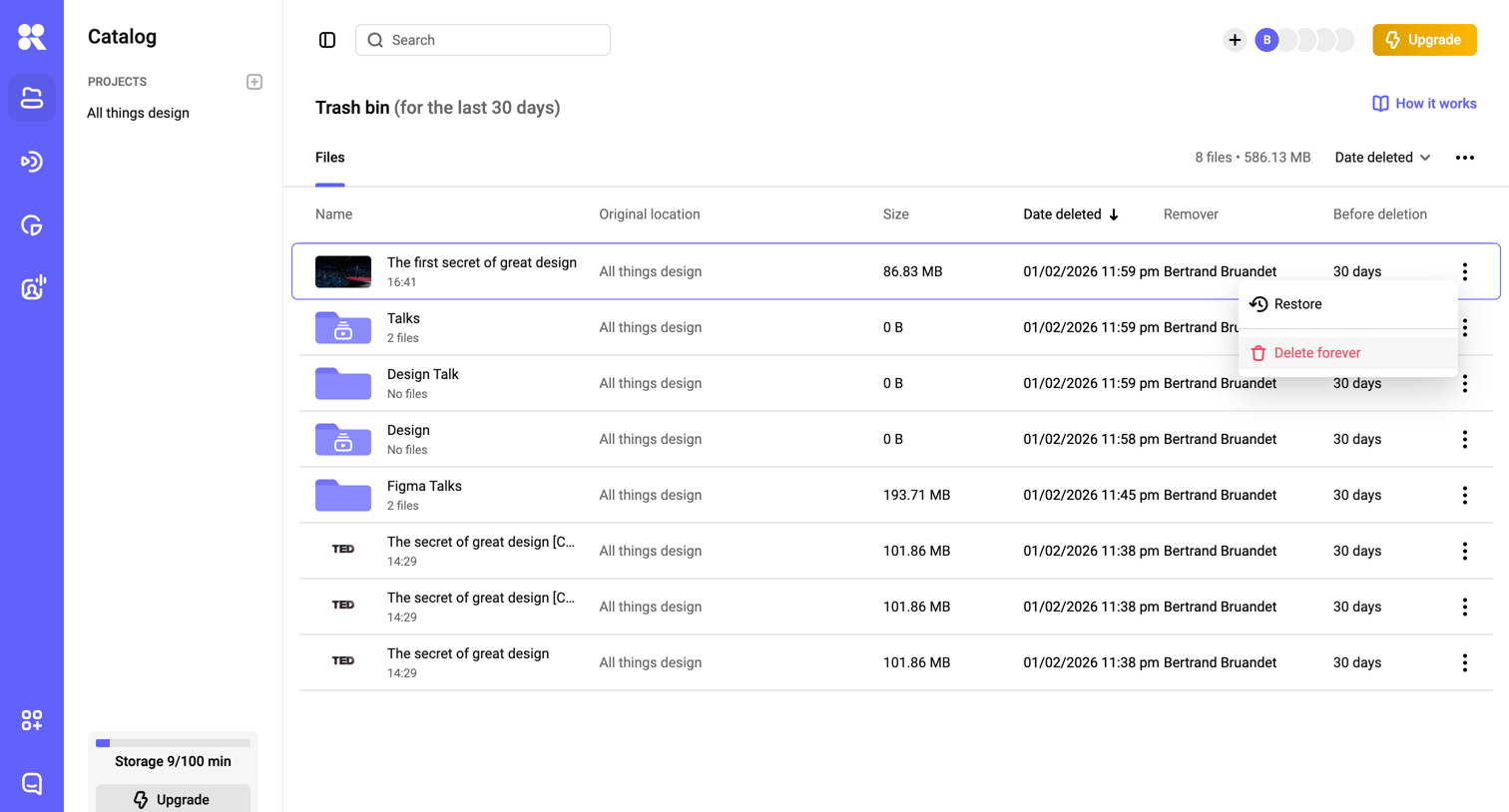Select the Design Talk folder name
Screen dimensions: 1509x812
423,374
